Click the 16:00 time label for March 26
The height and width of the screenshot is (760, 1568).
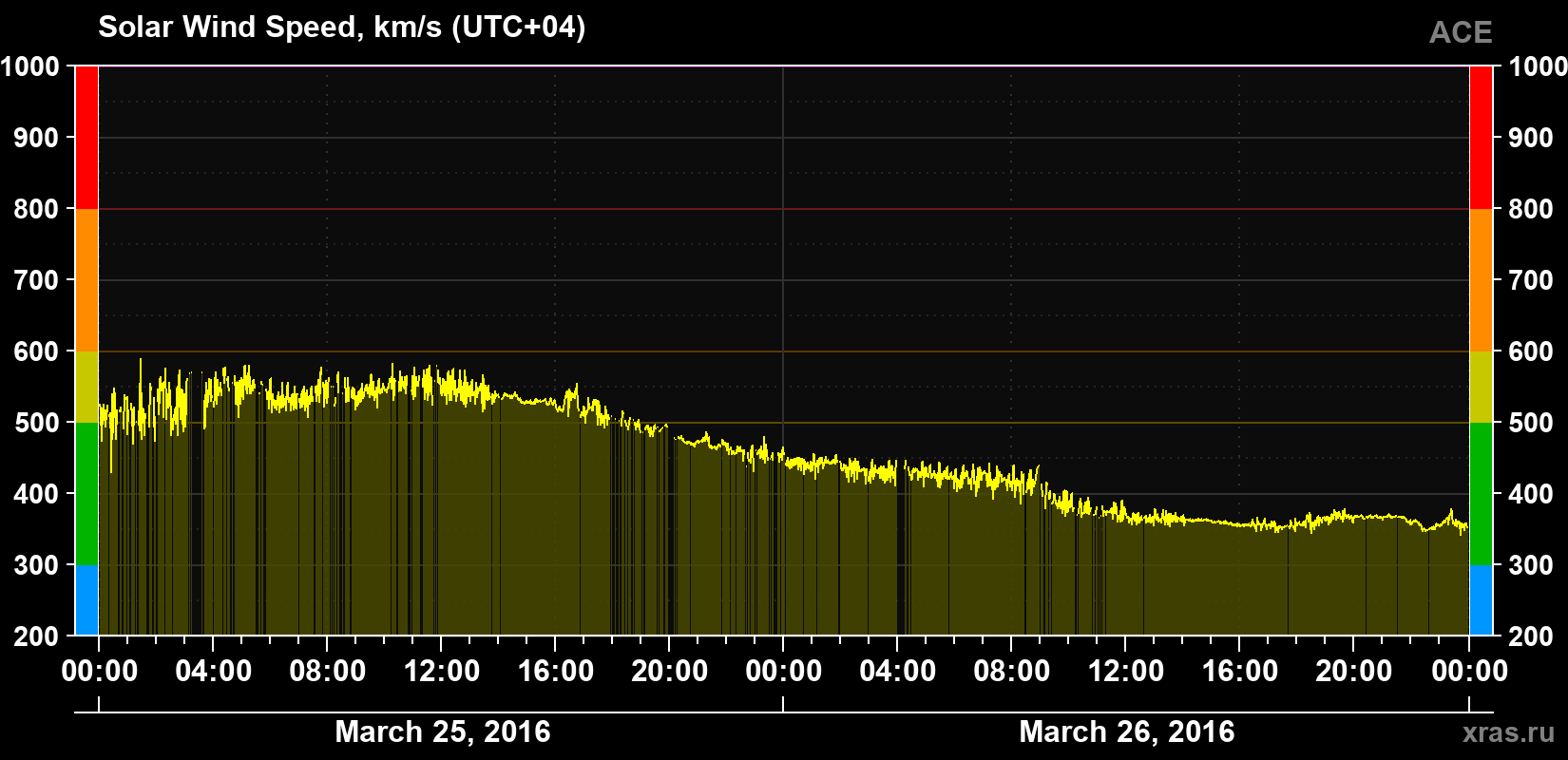point(1240,671)
